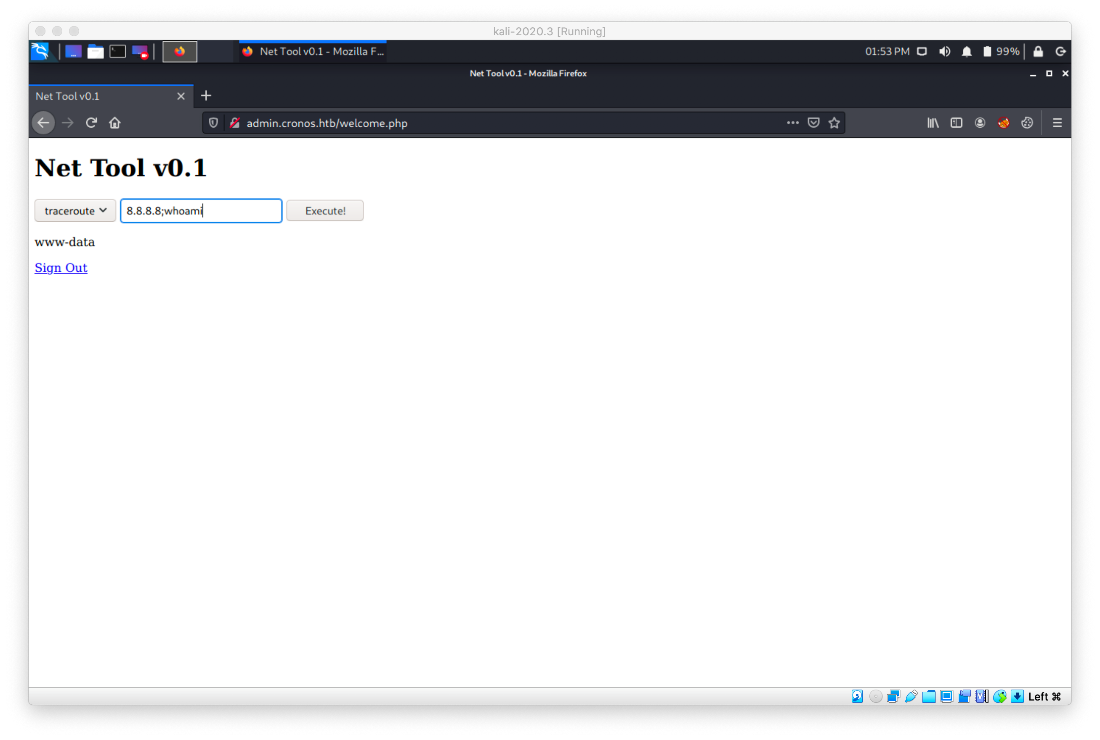Open the file manager icon in taskbar
The image size is (1100, 740).
click(95, 51)
